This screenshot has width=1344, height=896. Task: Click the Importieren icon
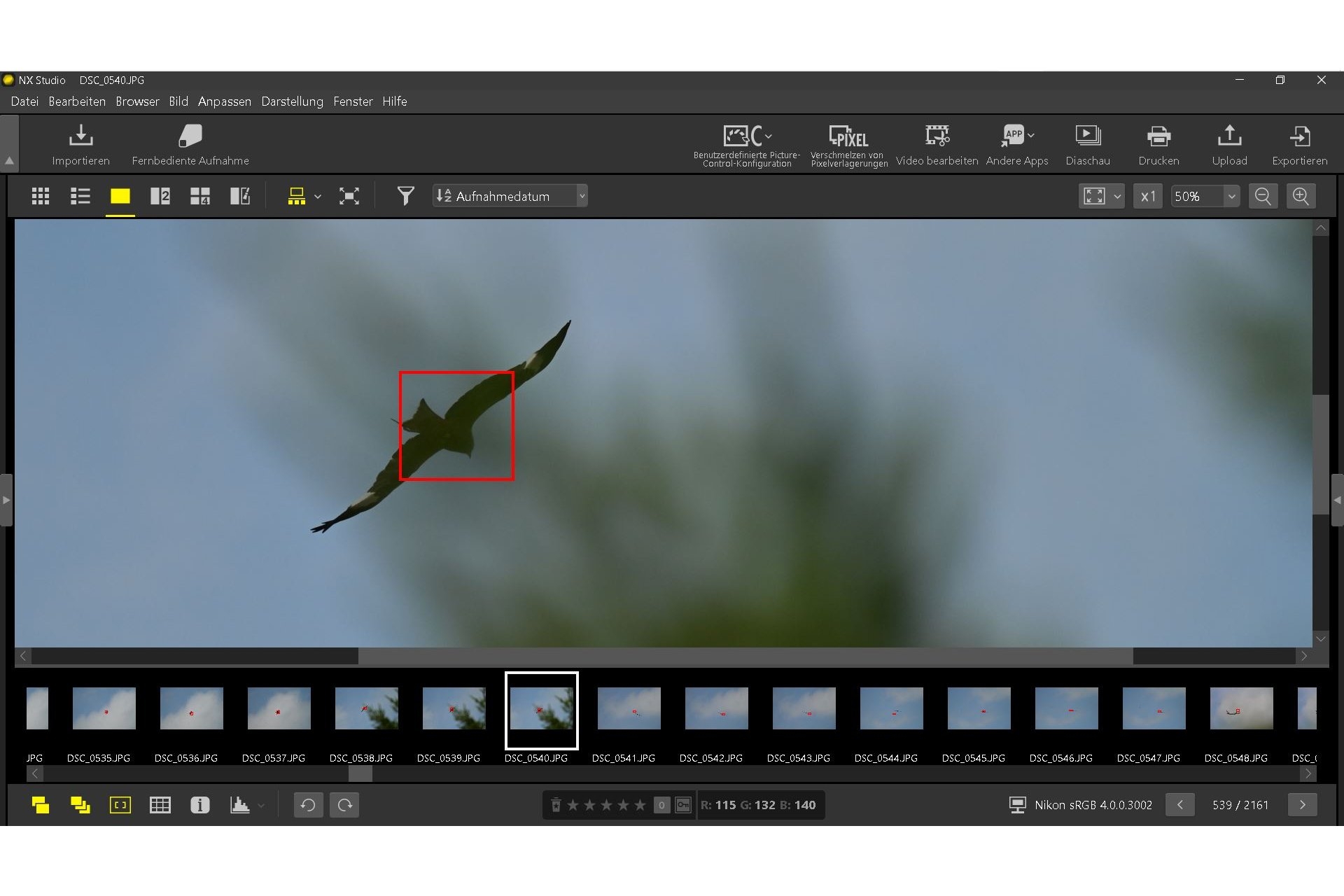click(80, 136)
